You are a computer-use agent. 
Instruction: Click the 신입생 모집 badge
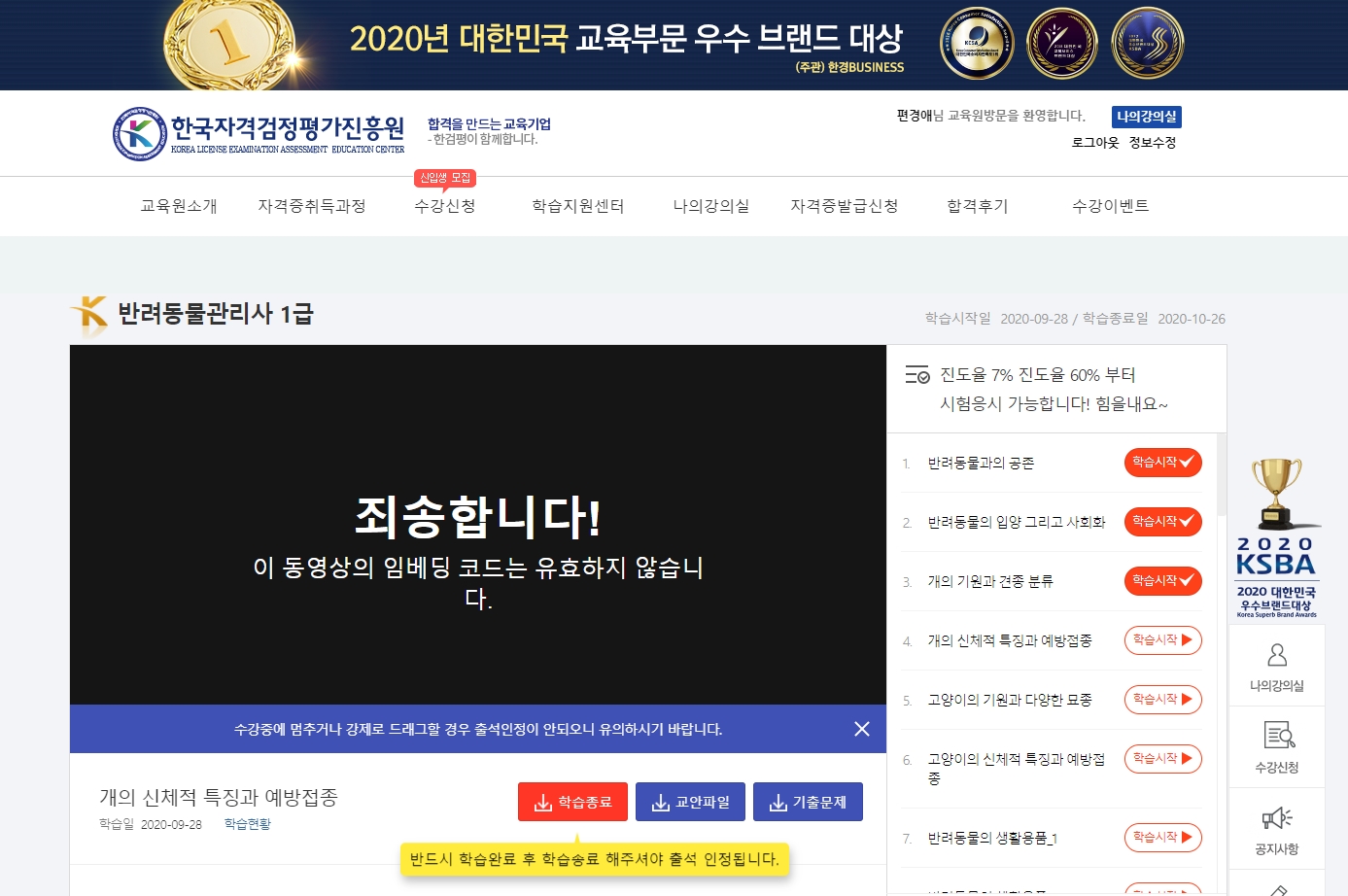445,178
